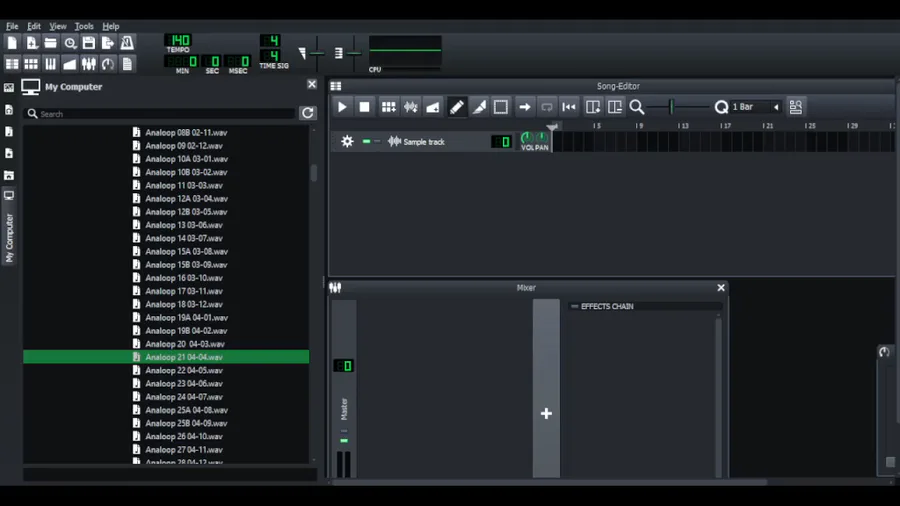
Task: Solo the Sample track
Action: 377,141
